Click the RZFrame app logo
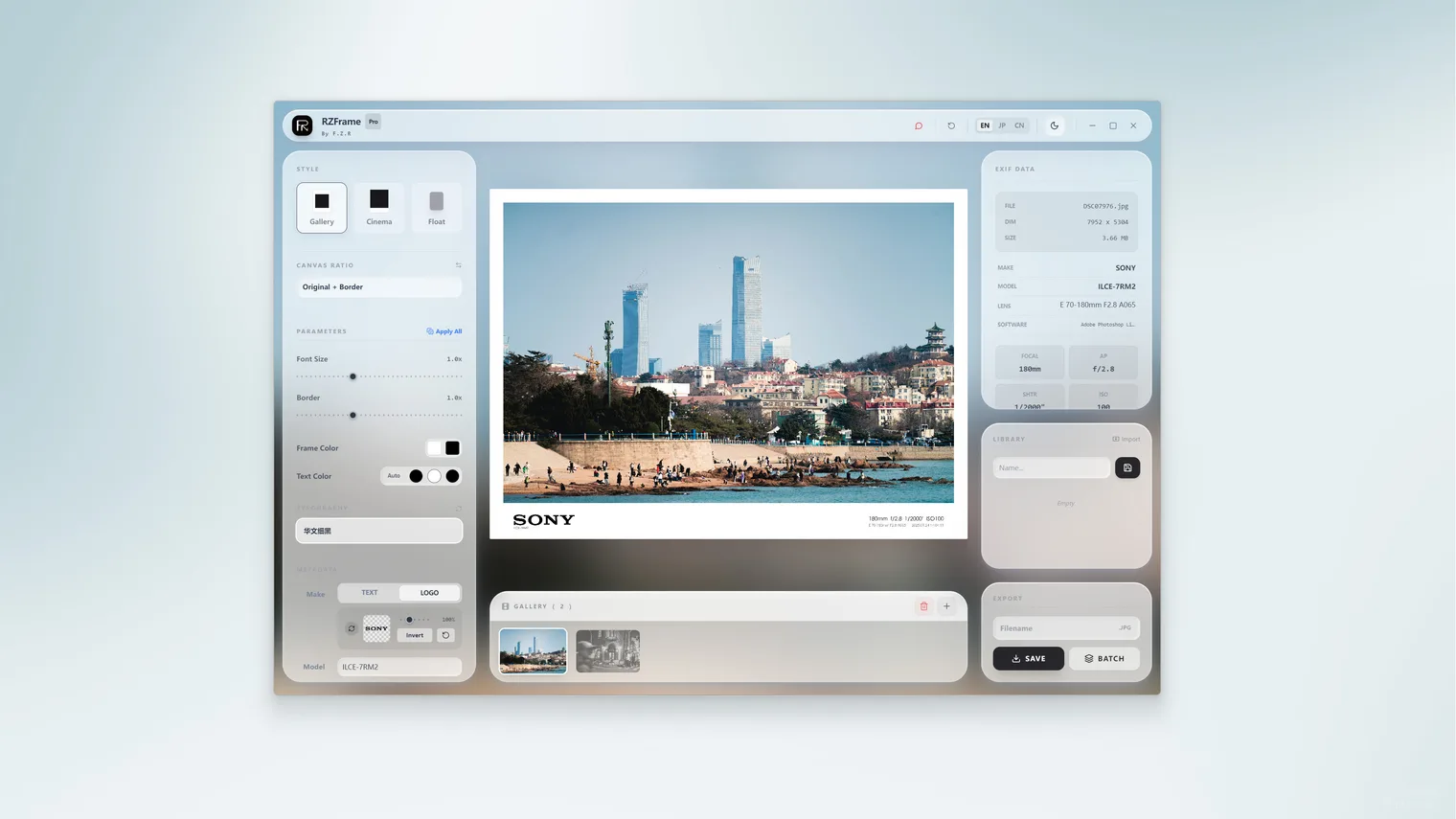The width and height of the screenshot is (1456, 819). (303, 125)
